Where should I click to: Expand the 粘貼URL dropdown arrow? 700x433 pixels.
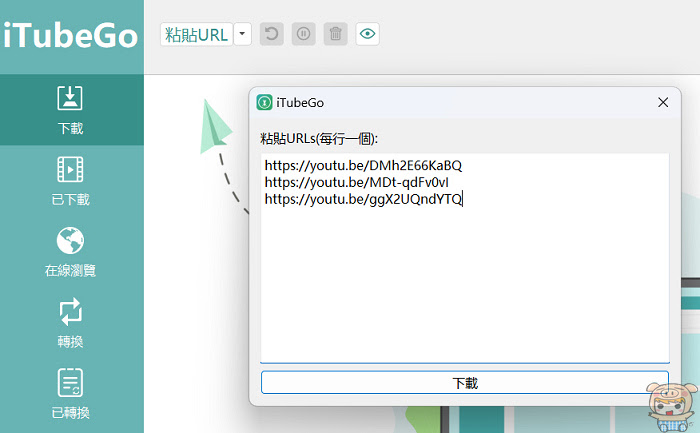pos(242,34)
